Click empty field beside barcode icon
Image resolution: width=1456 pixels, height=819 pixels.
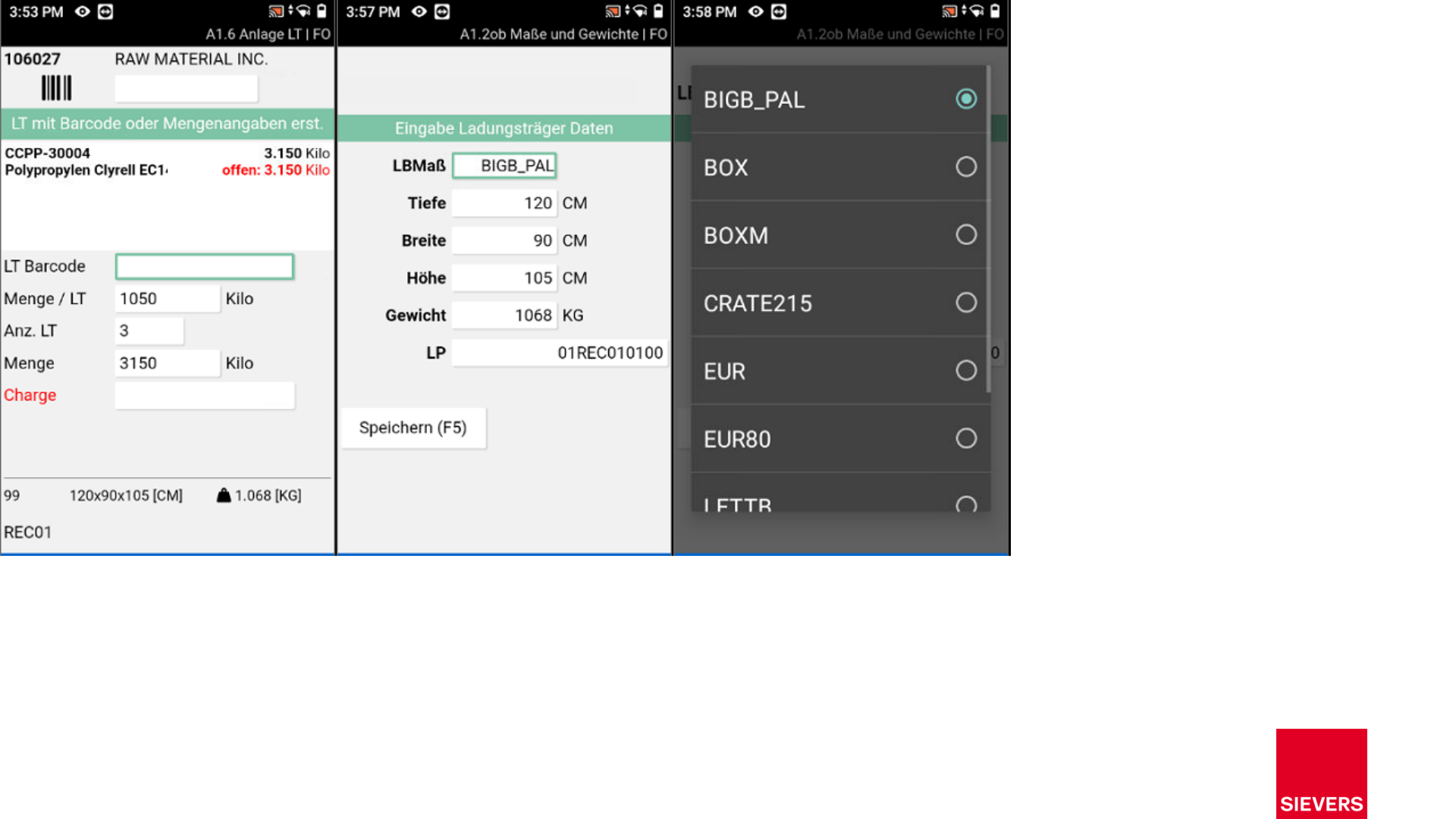click(186, 89)
